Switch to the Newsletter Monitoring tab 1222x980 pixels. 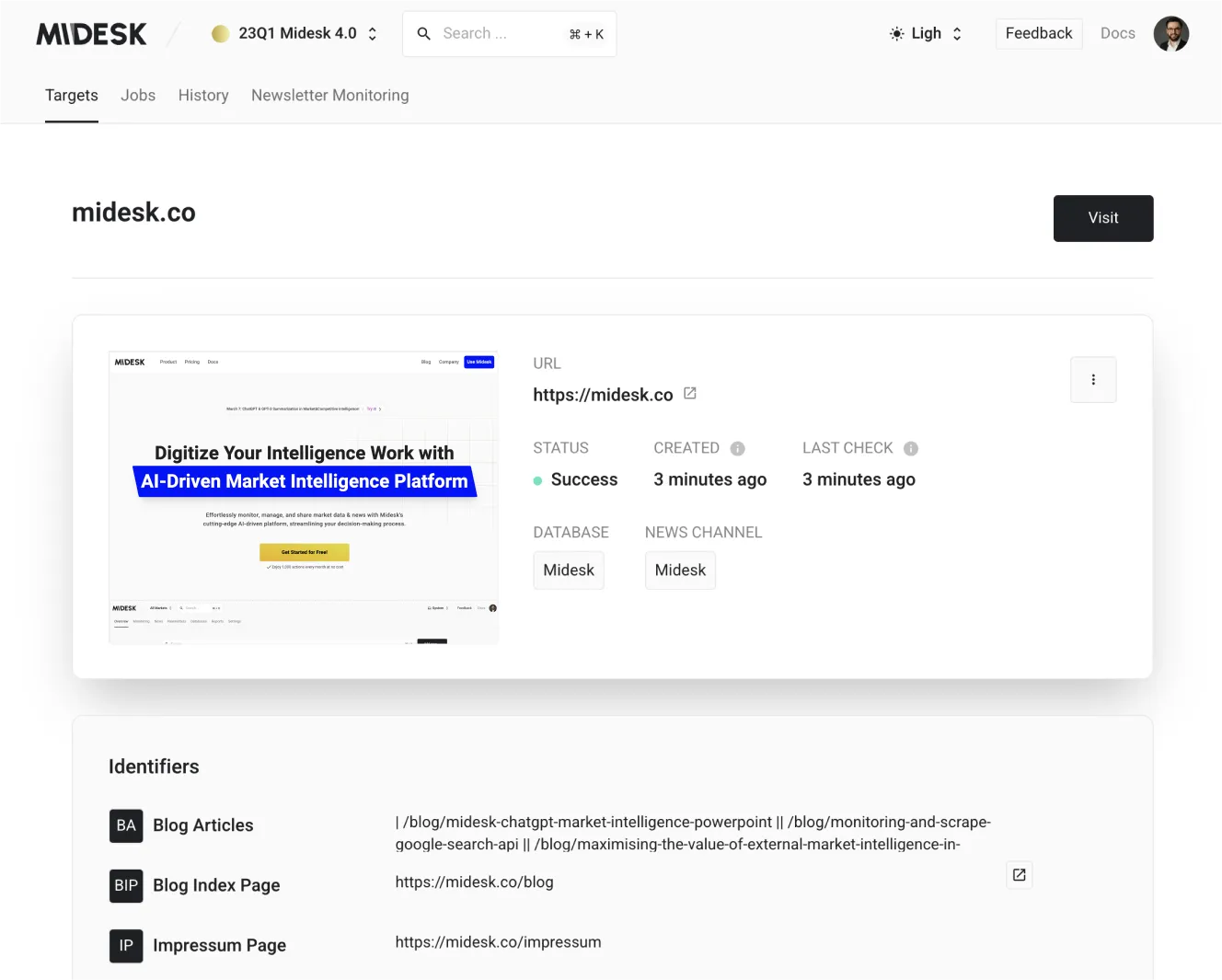[330, 95]
